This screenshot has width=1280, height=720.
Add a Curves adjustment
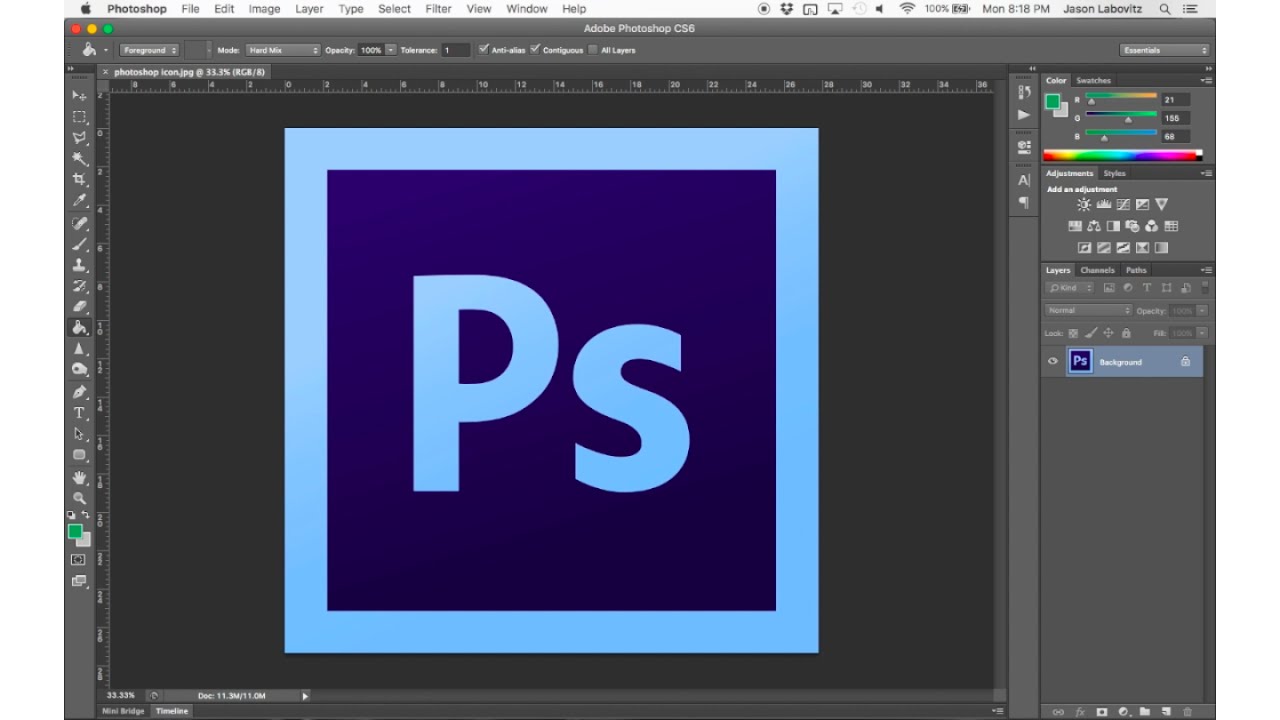click(1123, 204)
